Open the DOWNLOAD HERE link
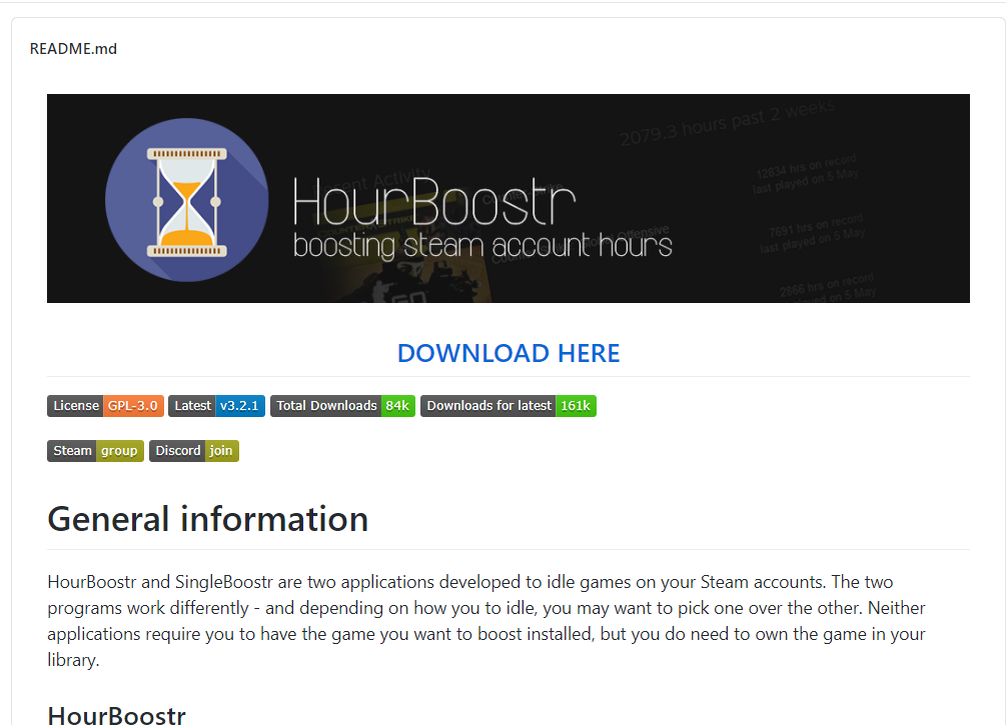Screen dimensions: 1006x725 tap(508, 353)
